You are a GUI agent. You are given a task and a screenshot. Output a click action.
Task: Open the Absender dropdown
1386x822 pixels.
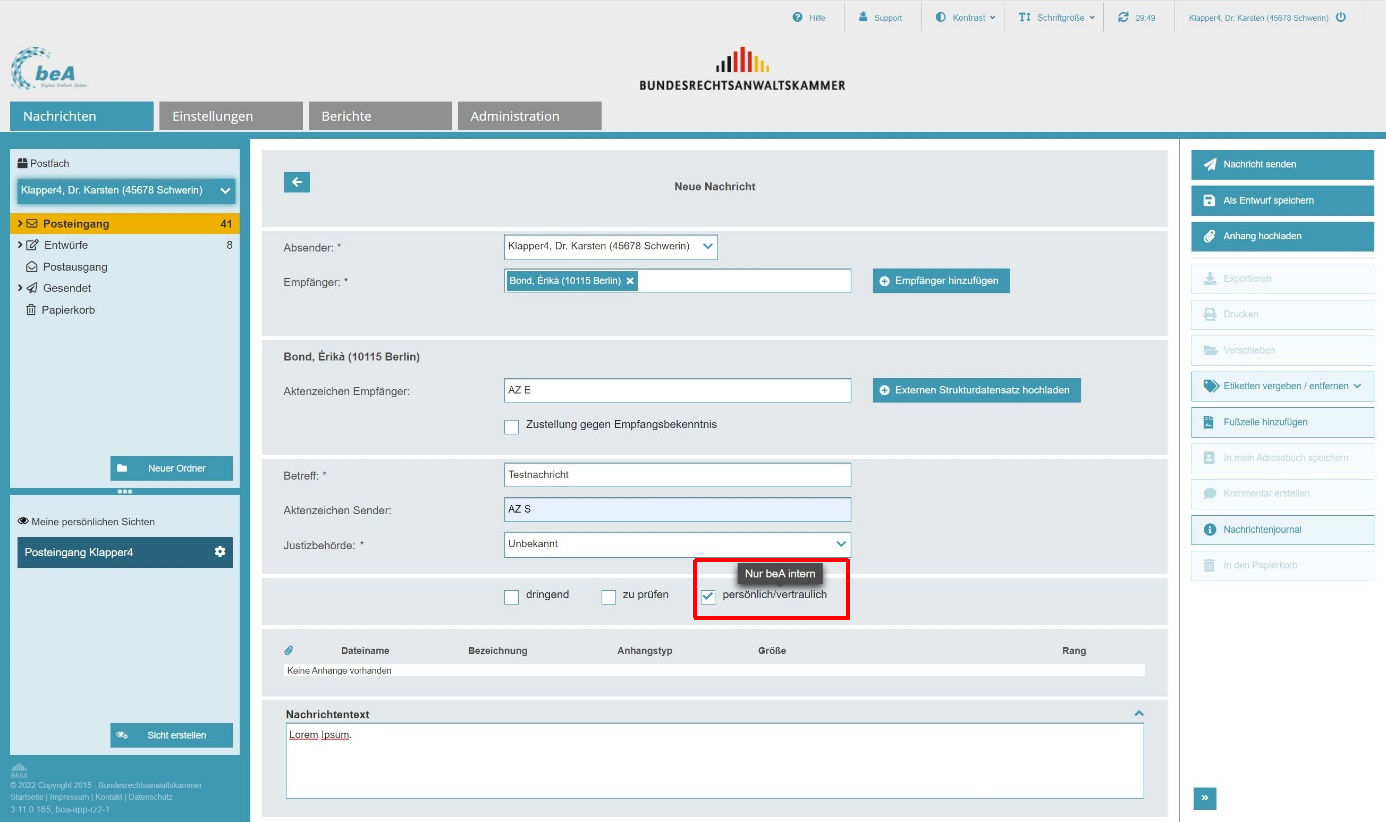tap(610, 246)
